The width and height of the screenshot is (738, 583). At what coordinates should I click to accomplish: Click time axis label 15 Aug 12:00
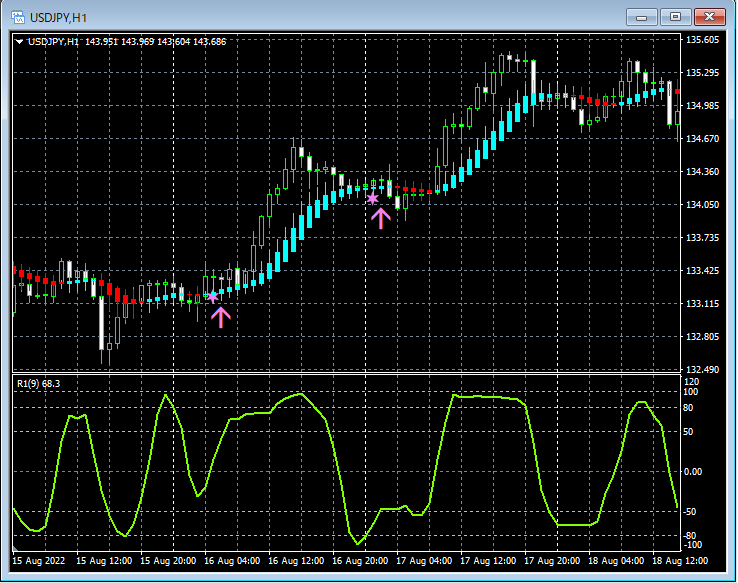pos(104,561)
